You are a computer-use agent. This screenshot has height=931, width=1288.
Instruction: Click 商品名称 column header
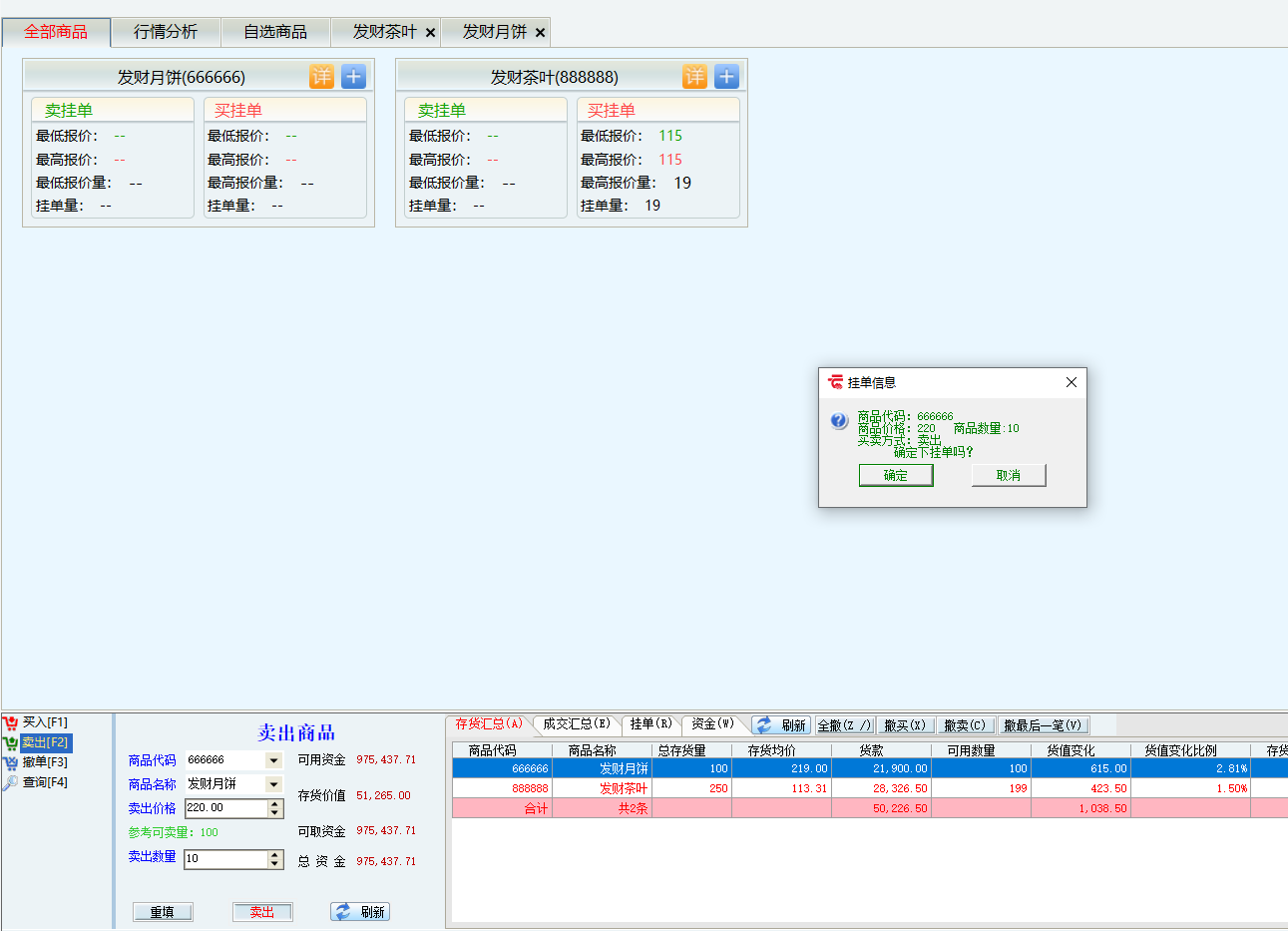click(x=602, y=750)
